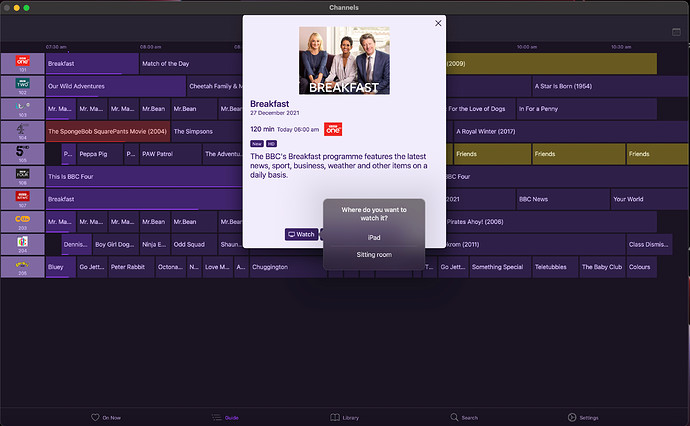Screen dimensions: 690x426
Task: Open the Search tab
Action: (x=463, y=417)
